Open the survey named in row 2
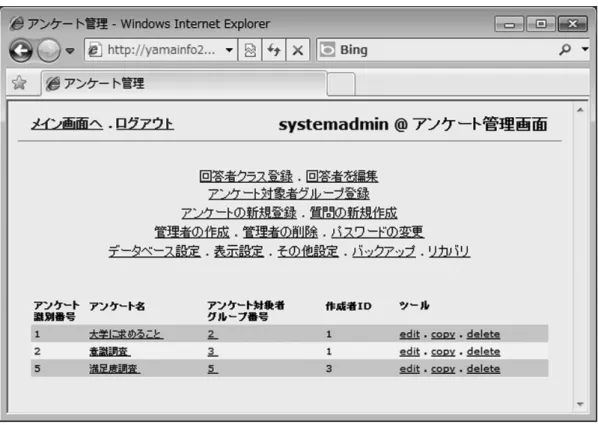This screenshot has width=598, height=425. pos(110,351)
